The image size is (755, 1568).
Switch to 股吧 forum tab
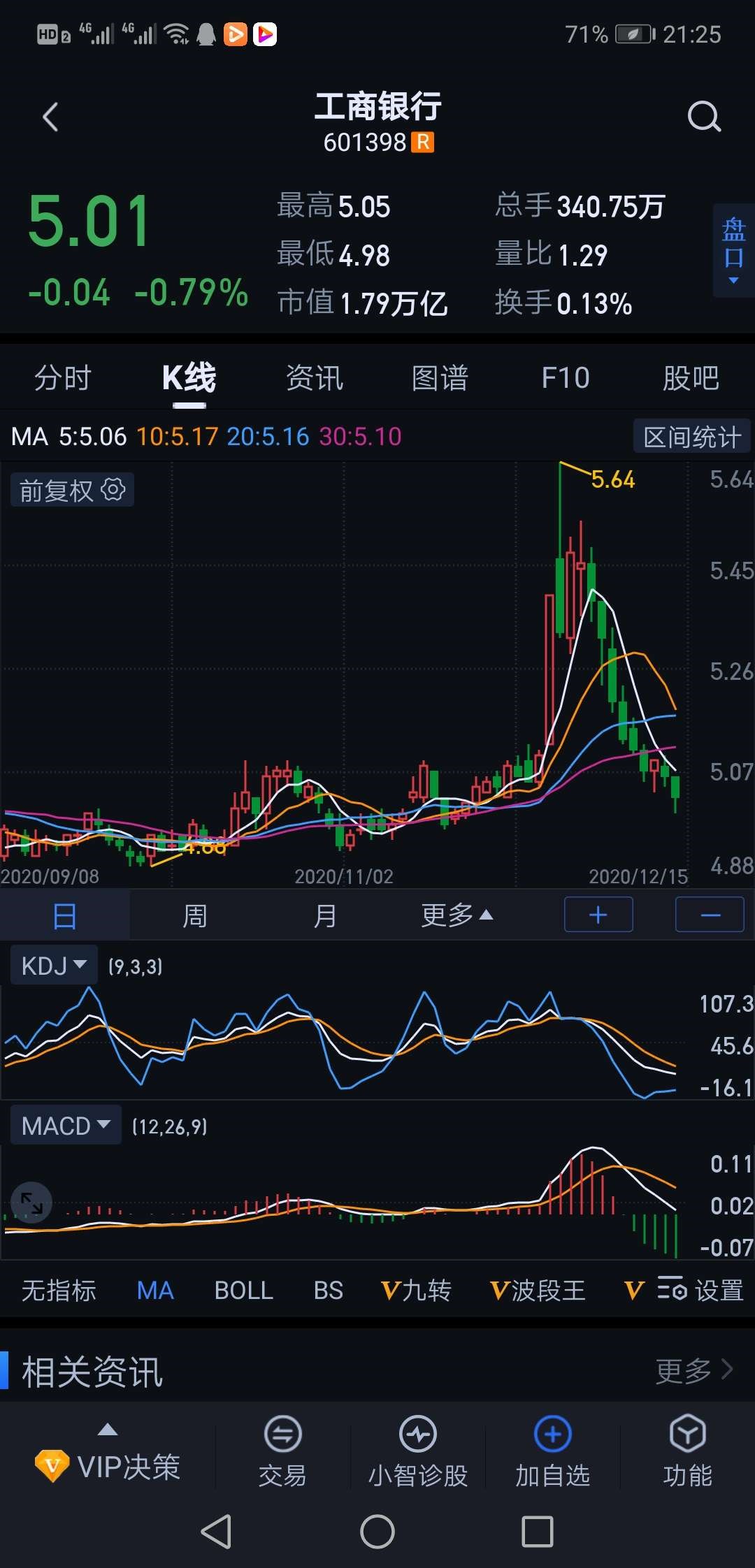click(x=691, y=378)
